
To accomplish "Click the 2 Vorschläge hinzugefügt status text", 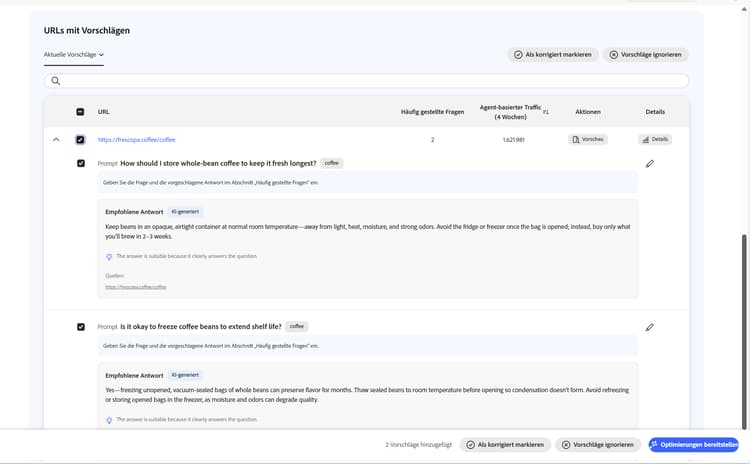I will tap(419, 445).
